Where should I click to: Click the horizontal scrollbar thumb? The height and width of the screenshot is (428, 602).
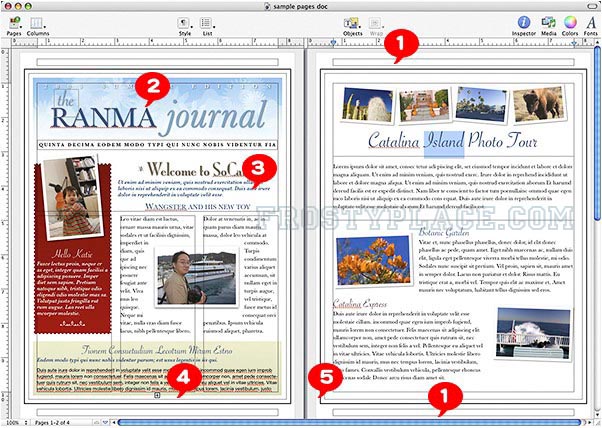coord(349,423)
